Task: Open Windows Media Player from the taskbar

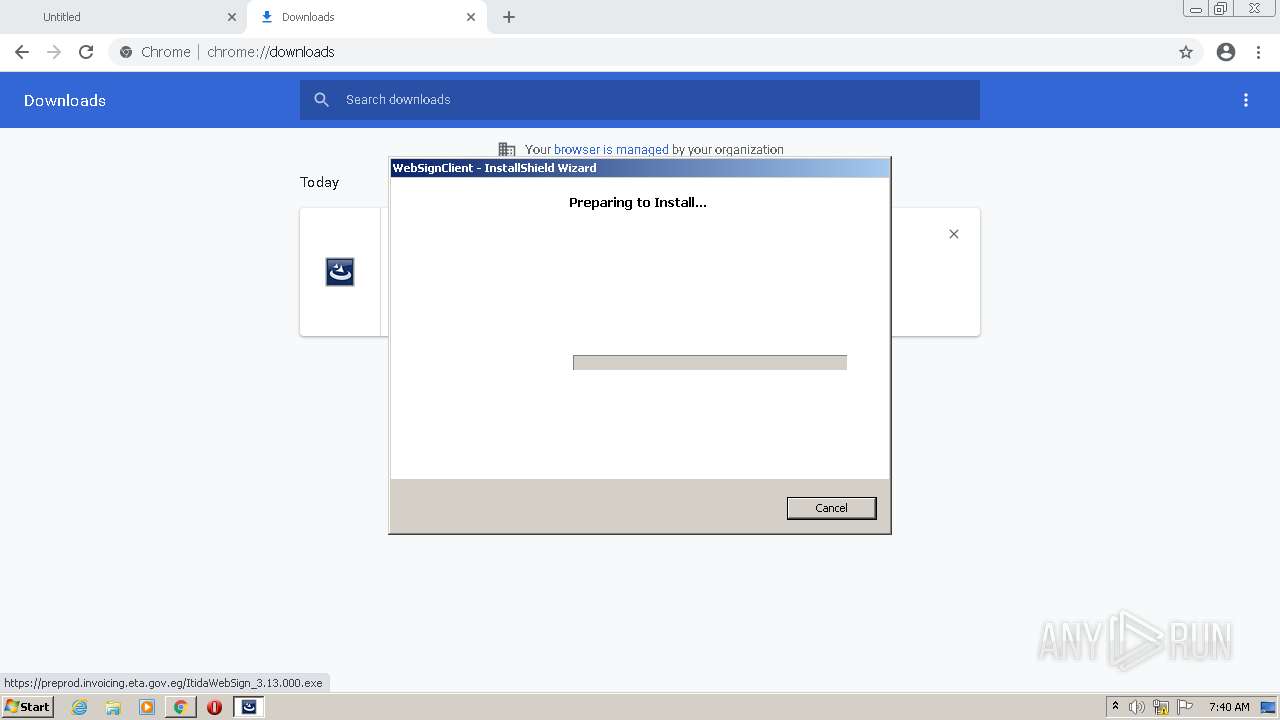Action: (147, 707)
